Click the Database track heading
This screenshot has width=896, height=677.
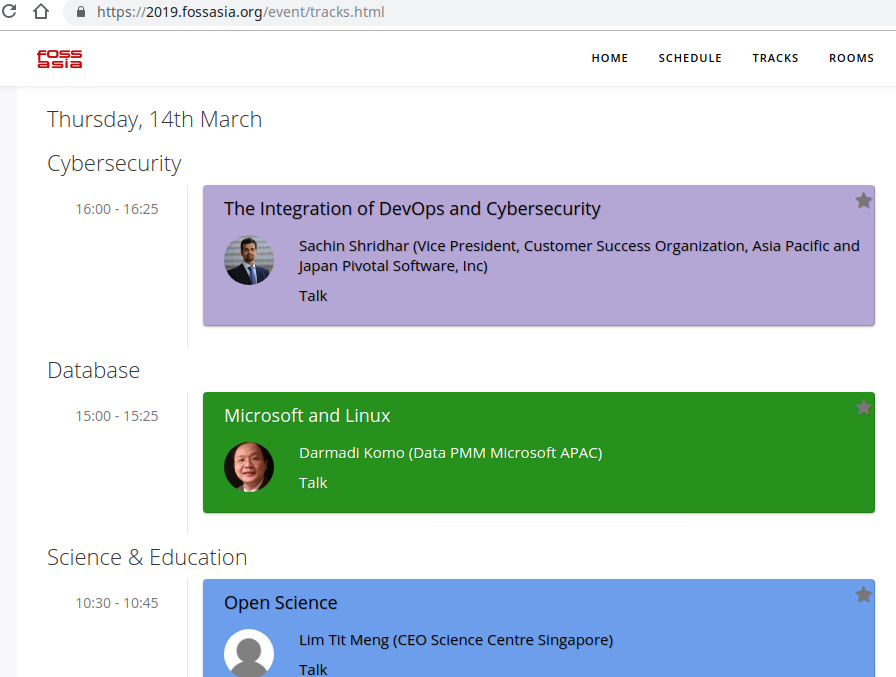tap(93, 370)
